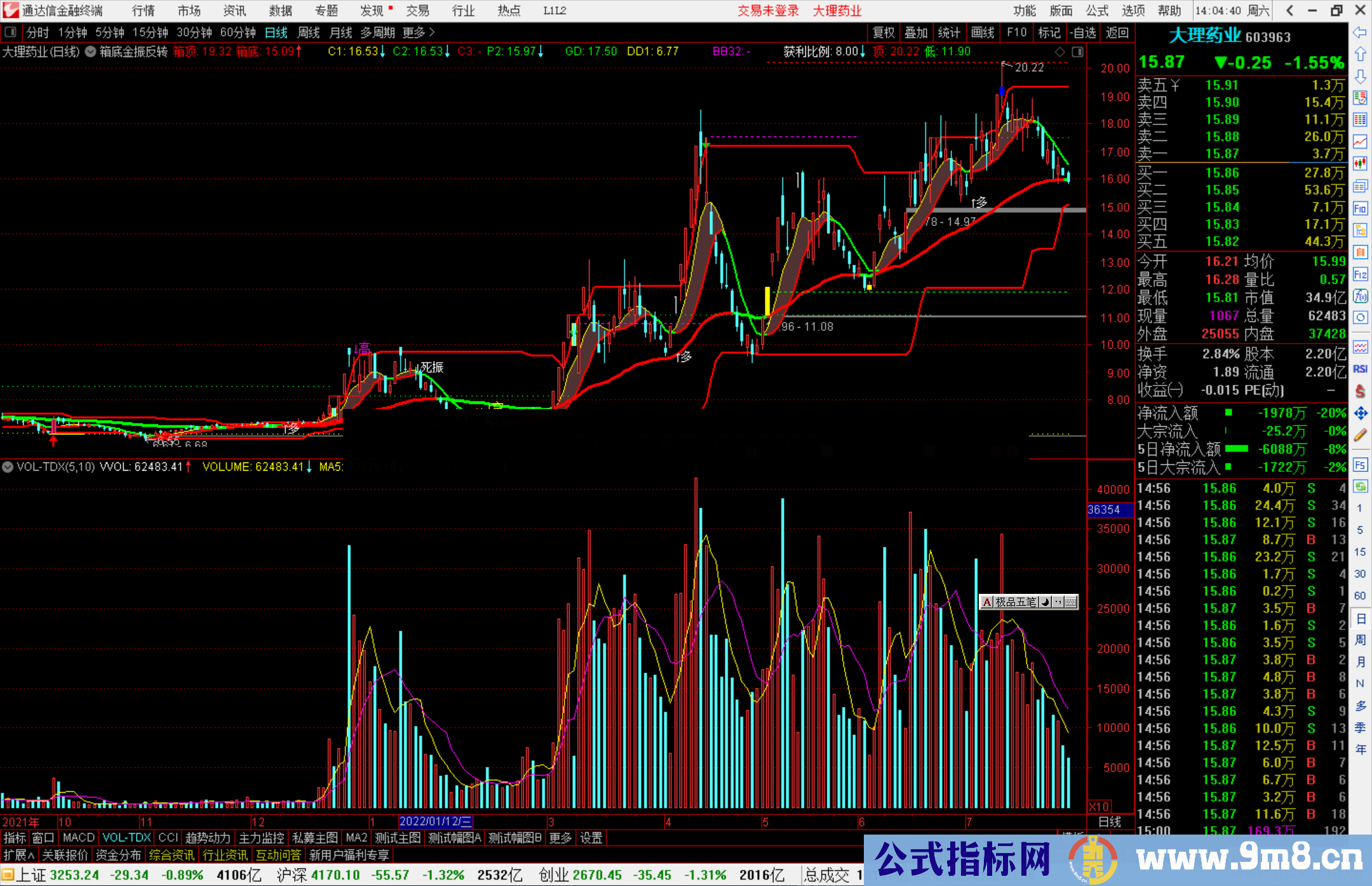Expand the 更多 timeframe options

[x=418, y=32]
